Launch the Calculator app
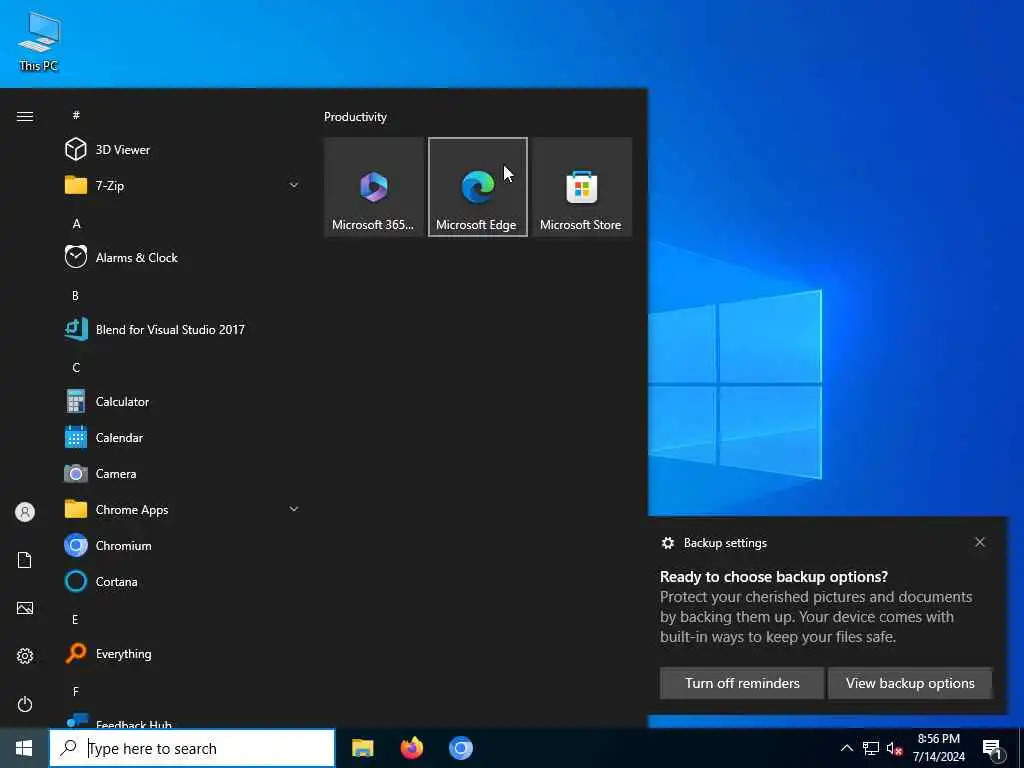The width and height of the screenshot is (1024, 768). point(182,402)
